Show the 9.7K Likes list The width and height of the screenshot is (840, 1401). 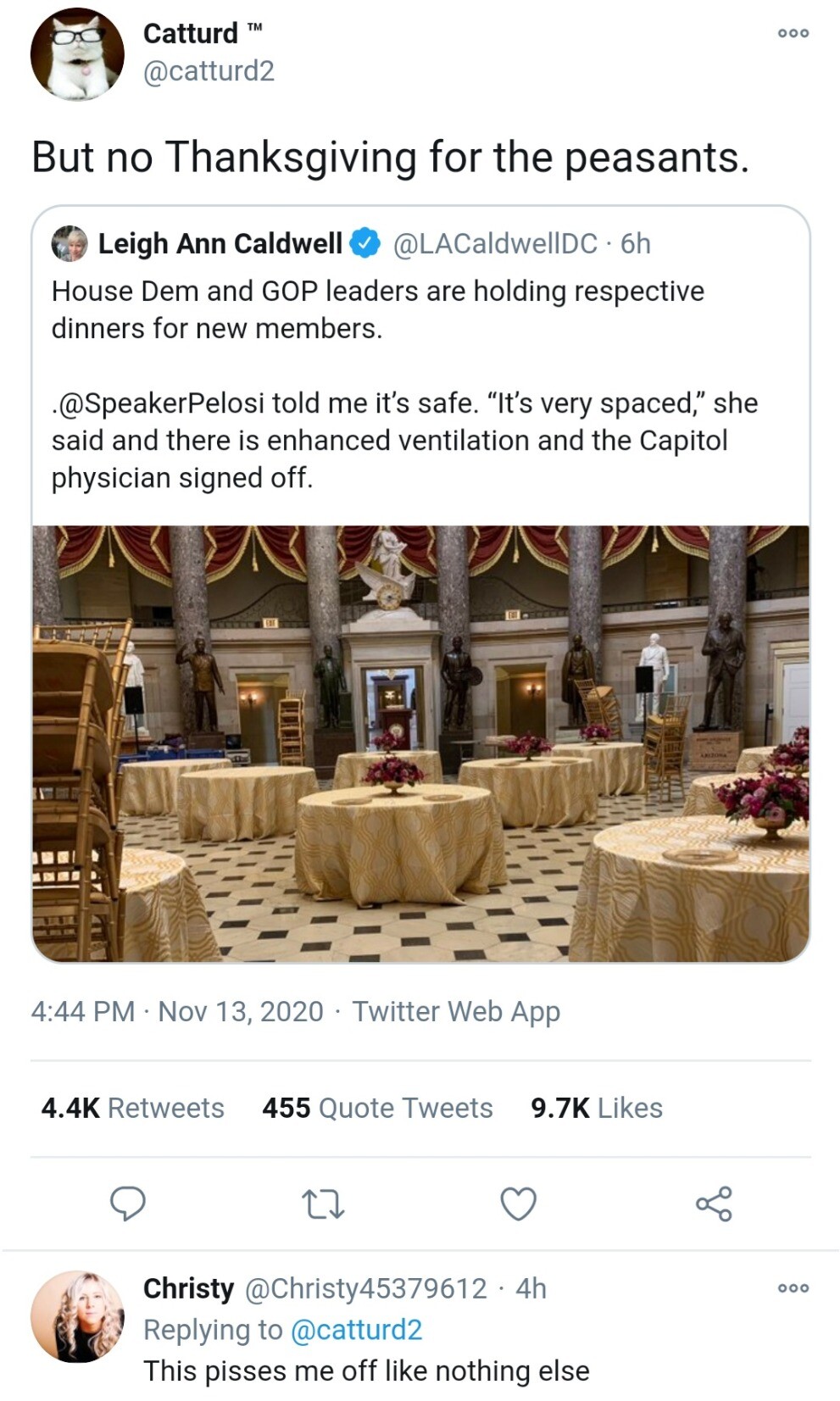pyautogui.click(x=597, y=1108)
